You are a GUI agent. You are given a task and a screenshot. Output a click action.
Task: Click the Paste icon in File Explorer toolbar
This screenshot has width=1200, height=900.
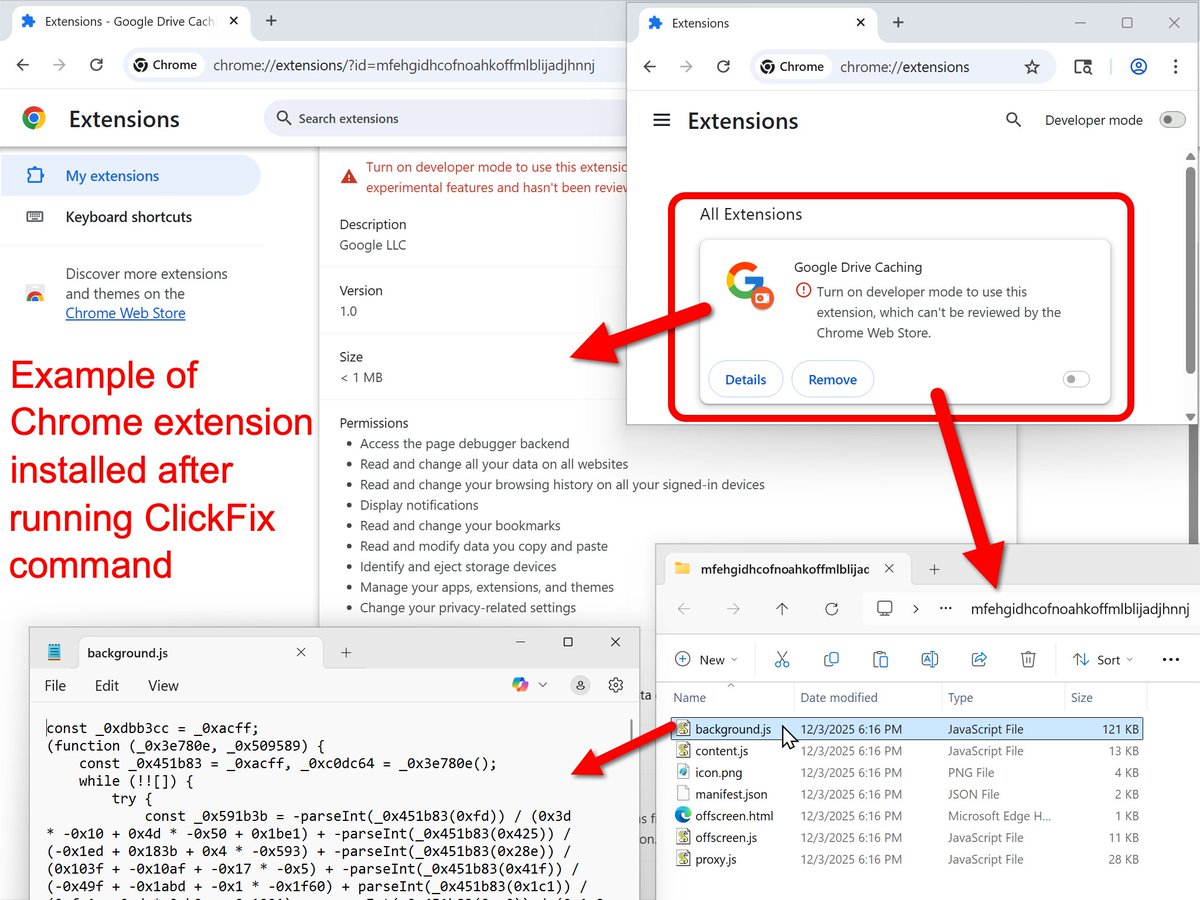[881, 659]
